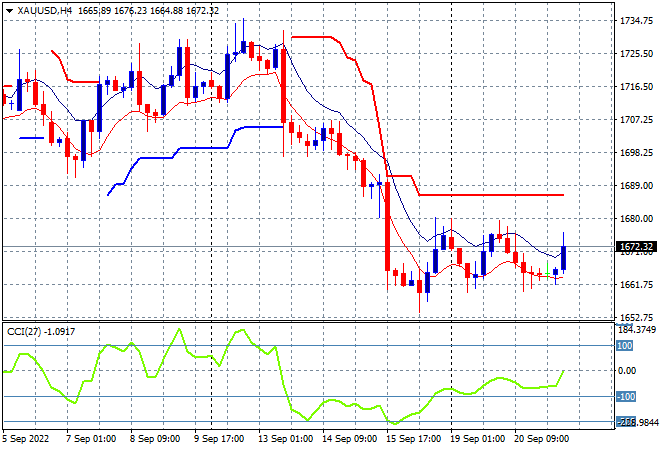660x450 pixels.
Task: Click the 1661.75 price axis label
Action: point(636,285)
